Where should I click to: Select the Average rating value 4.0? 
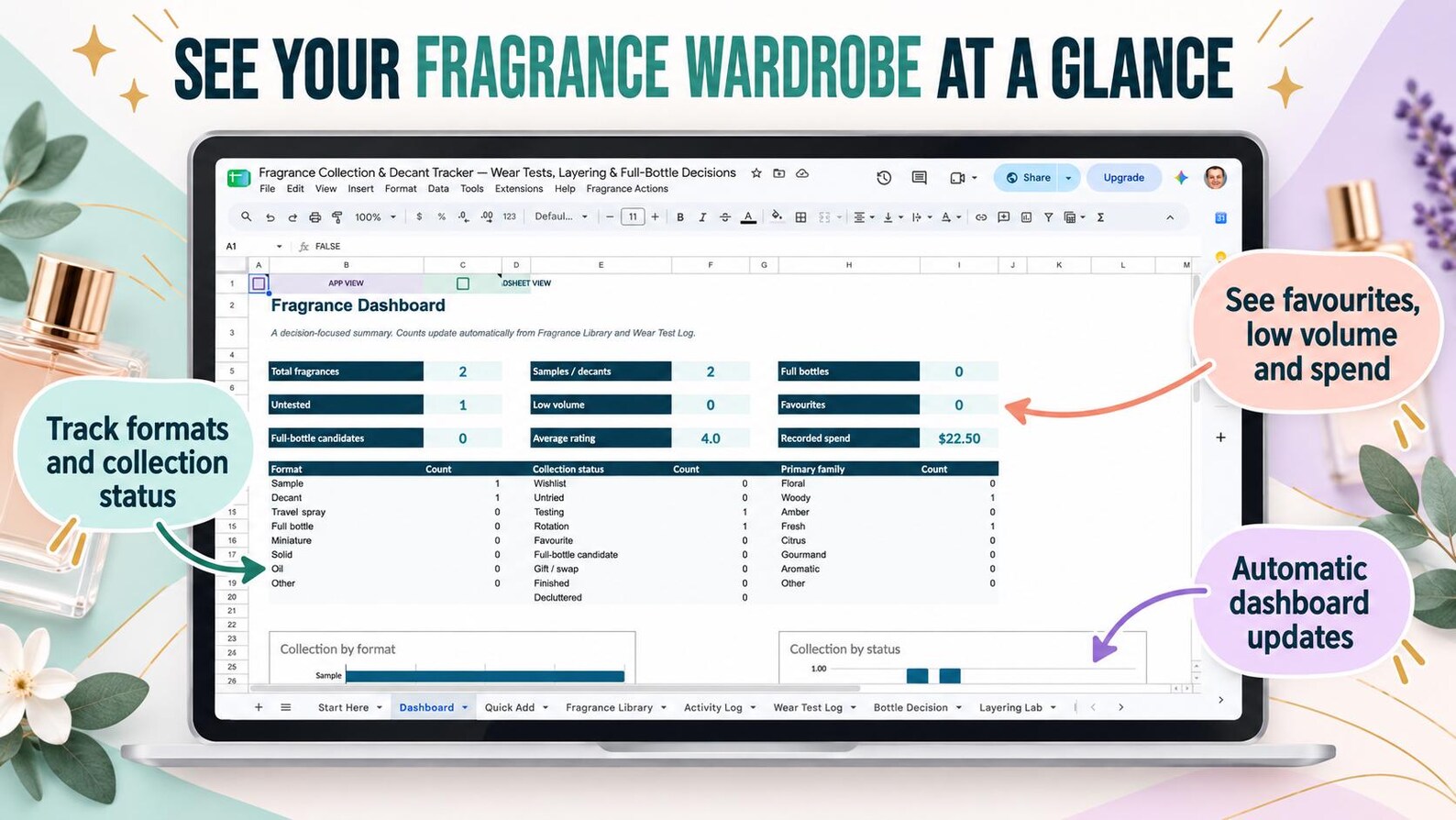pos(711,438)
